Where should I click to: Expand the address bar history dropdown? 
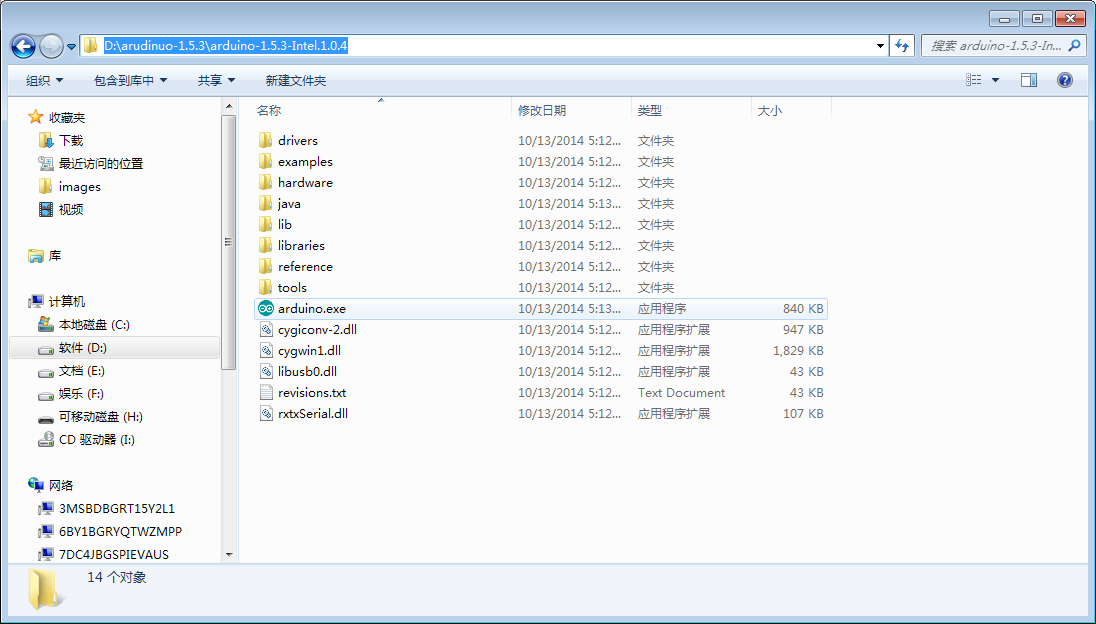[880, 46]
